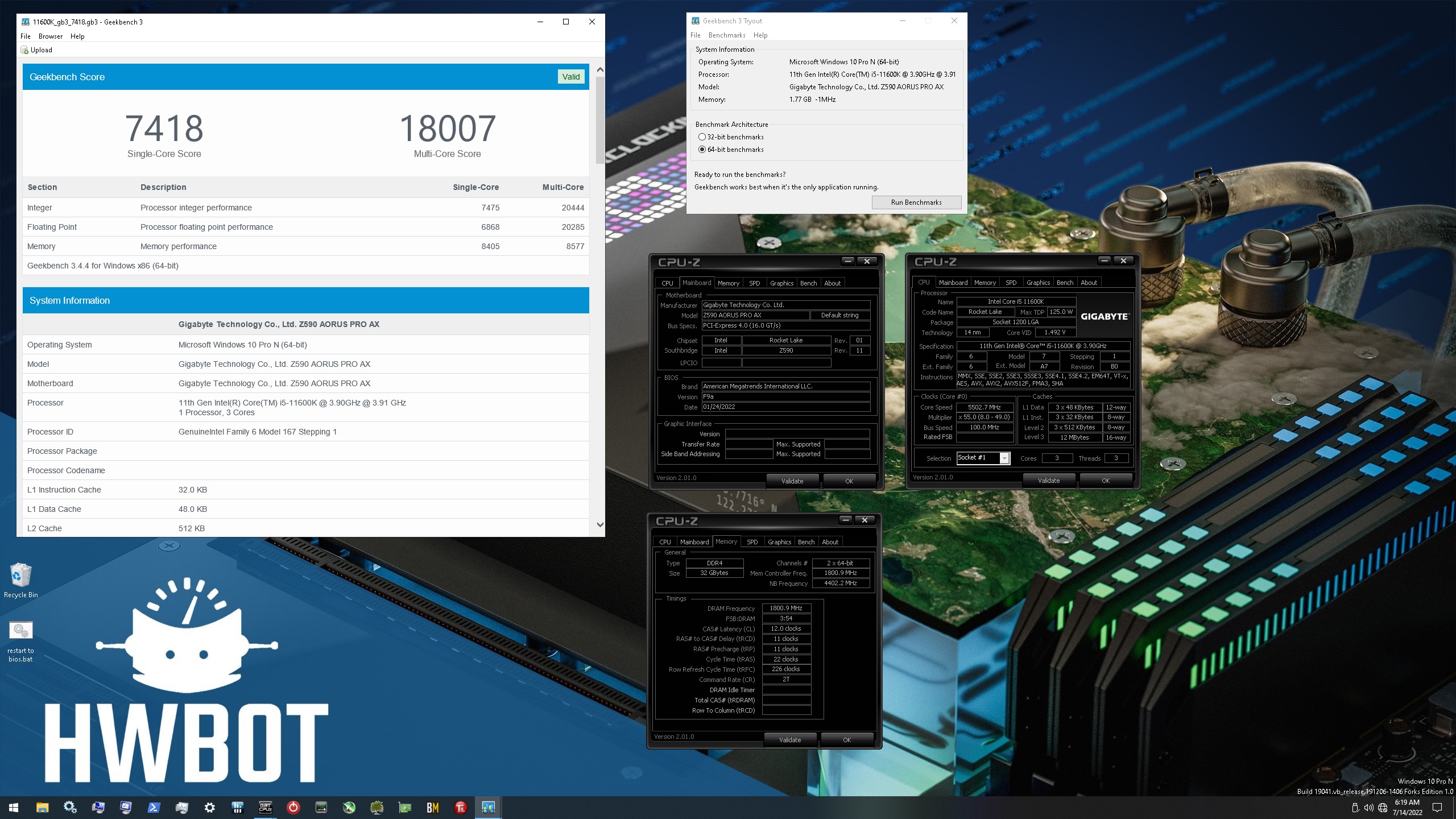
Task: Click OK in GIGABYTE CPU-Z window
Action: [x=1106, y=481]
